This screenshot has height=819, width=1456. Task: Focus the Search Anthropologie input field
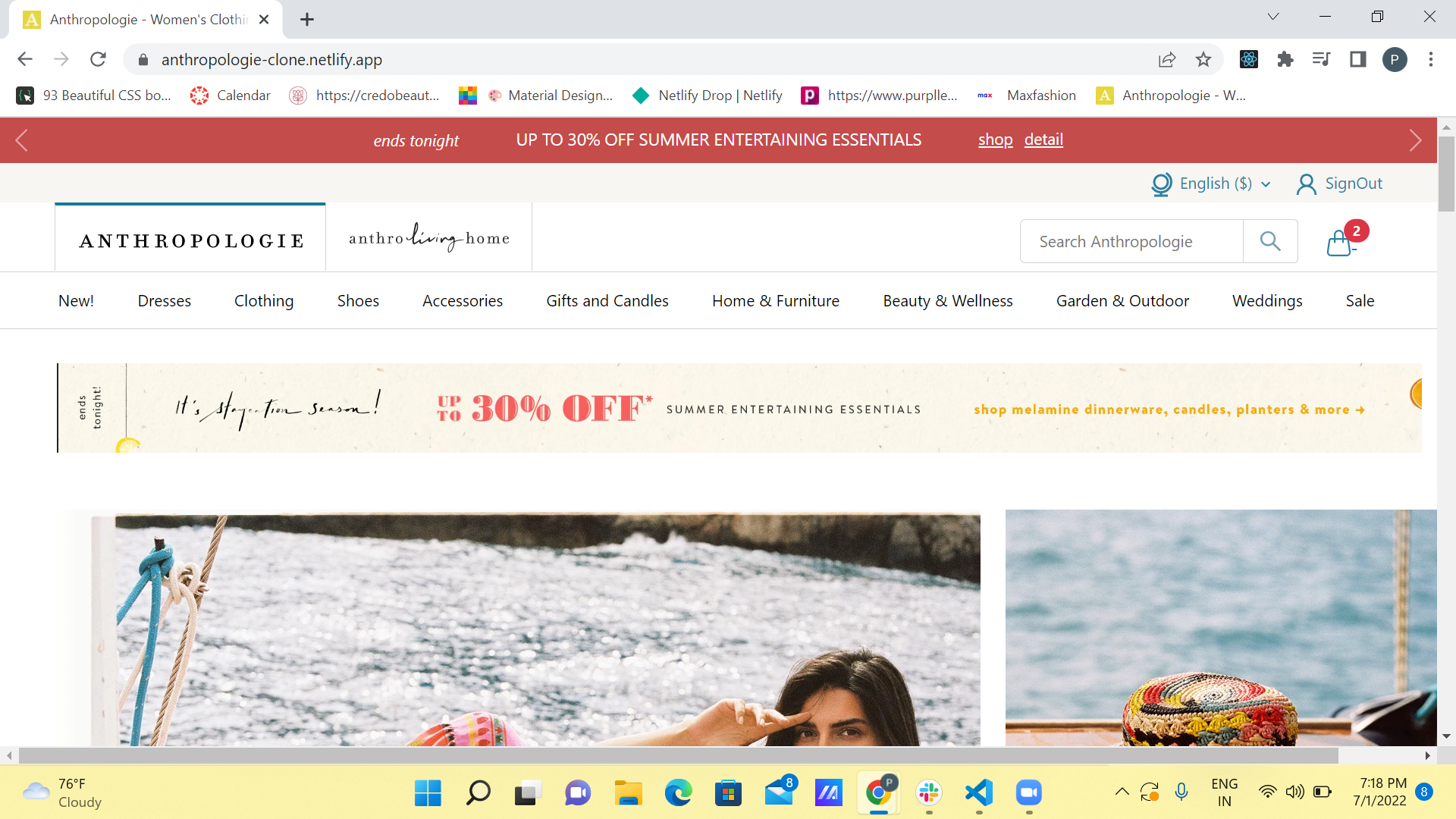1131,242
